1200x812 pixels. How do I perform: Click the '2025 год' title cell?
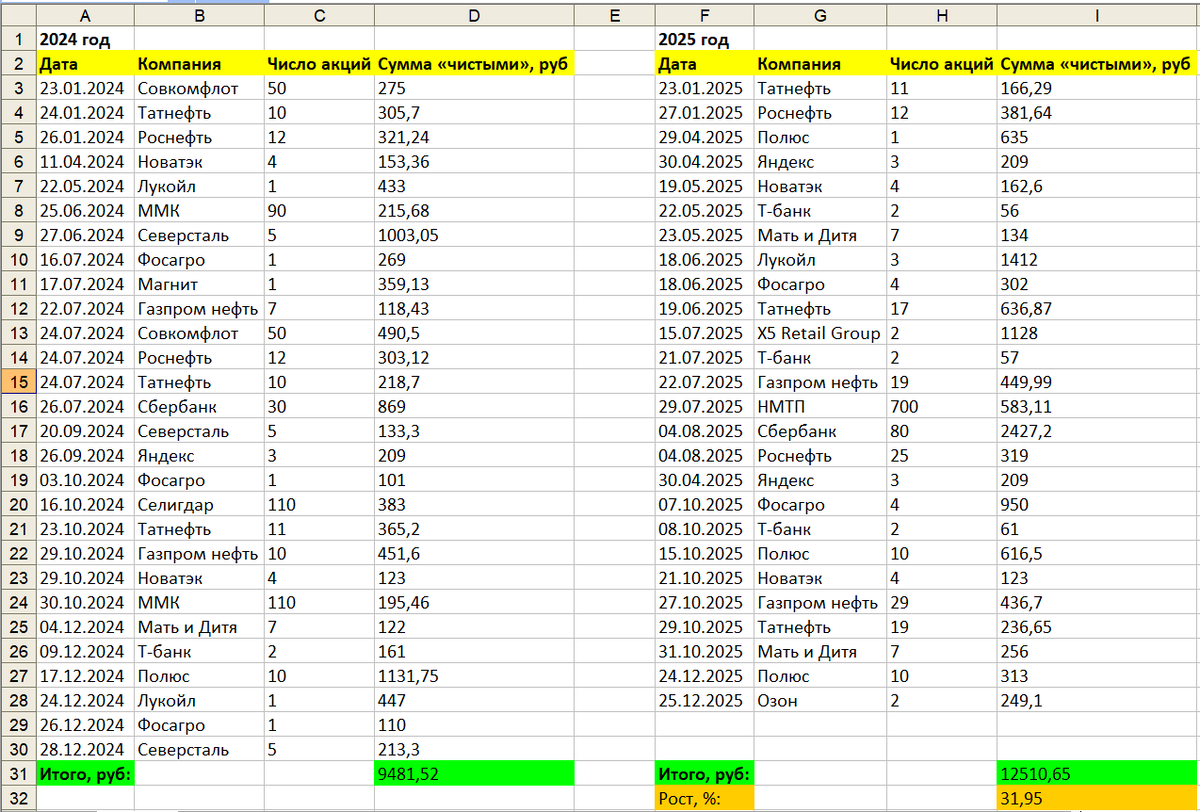[704, 40]
